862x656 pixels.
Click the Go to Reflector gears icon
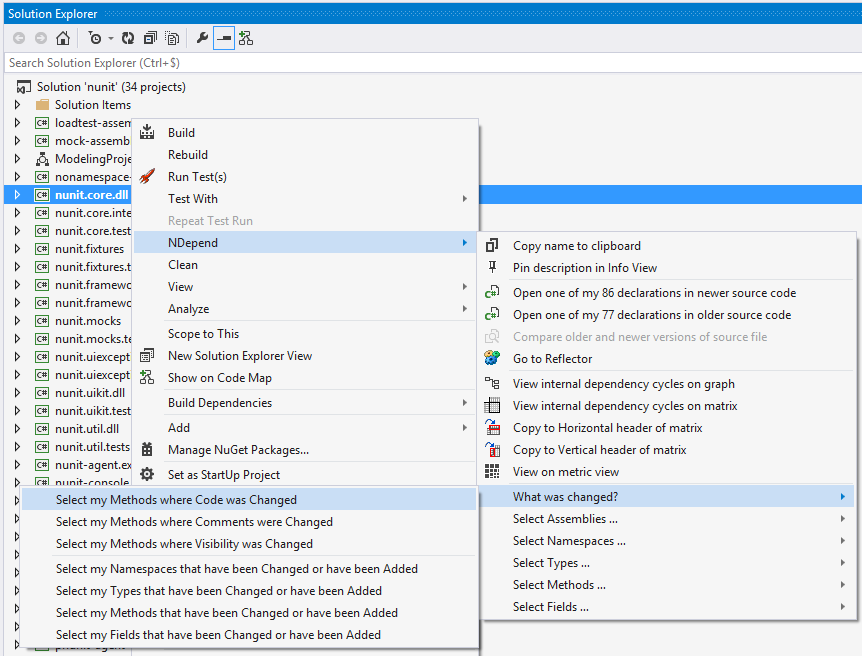pos(491,358)
